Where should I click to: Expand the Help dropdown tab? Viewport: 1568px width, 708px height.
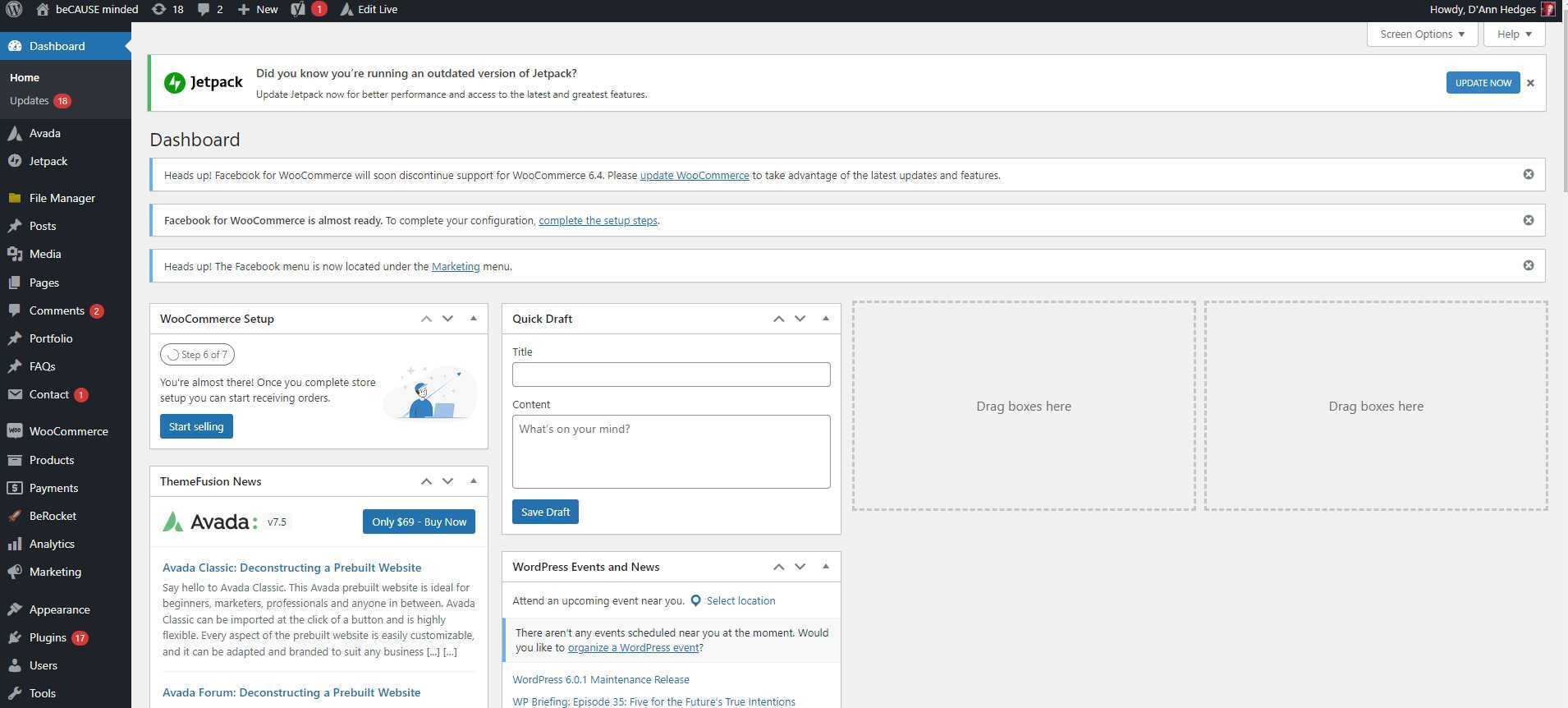[1514, 34]
